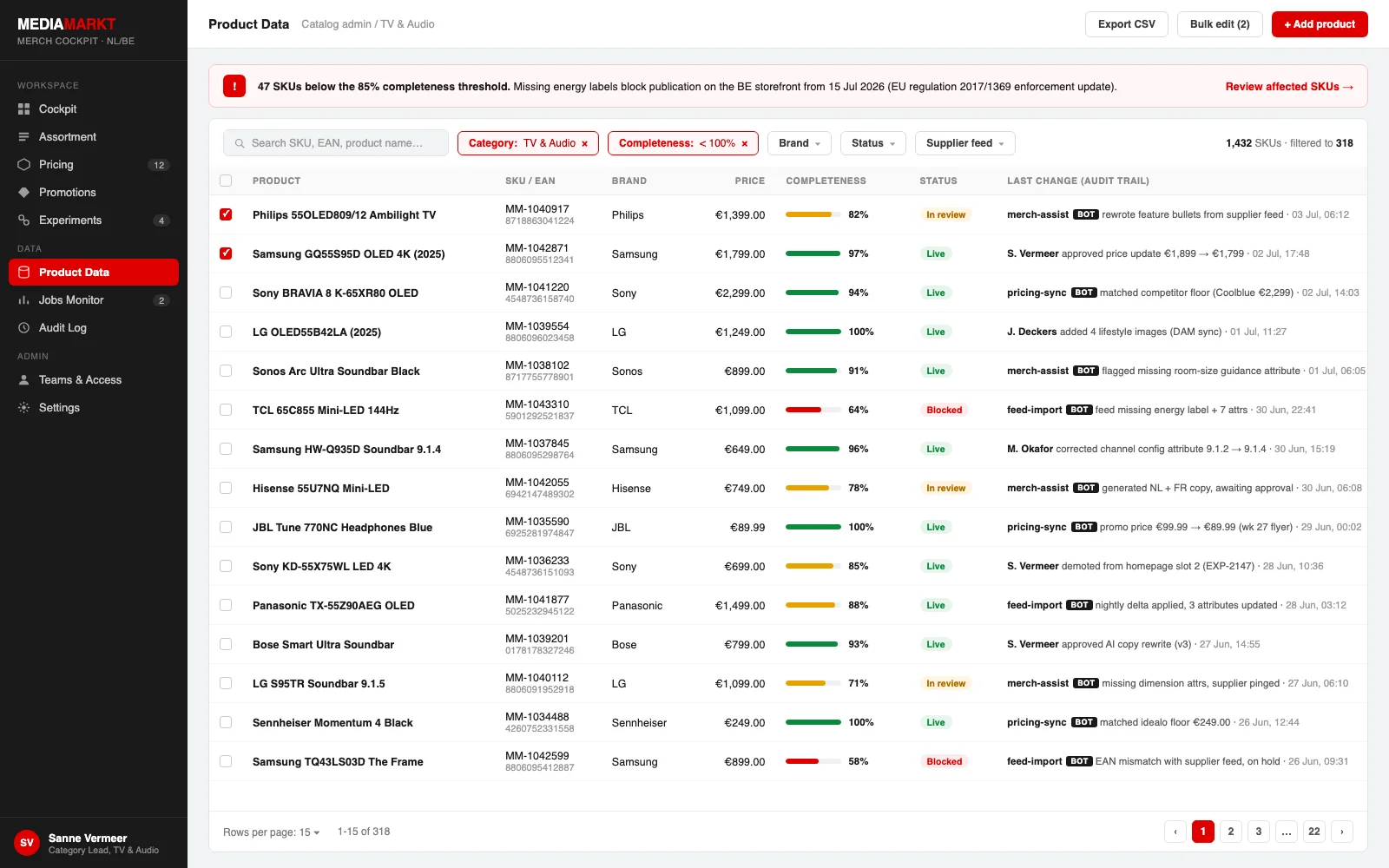Click + Add product button
Viewport: 1389px width, 868px height.
(x=1320, y=24)
